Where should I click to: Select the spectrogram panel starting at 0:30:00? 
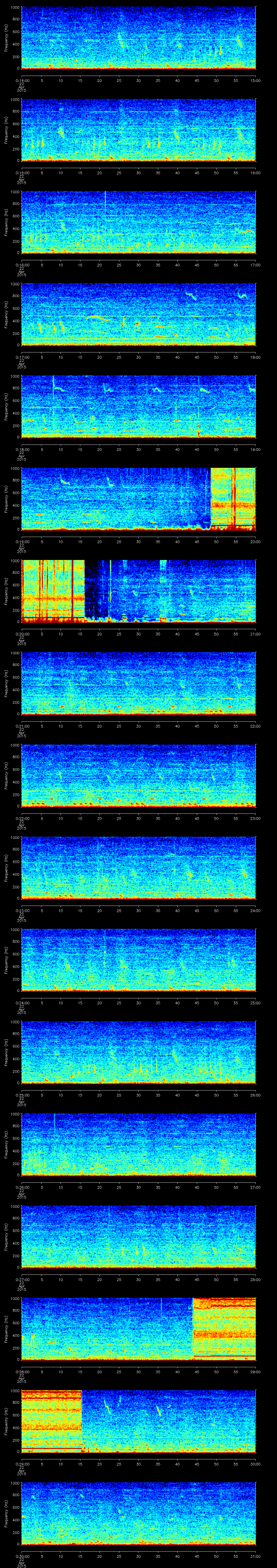tap(138, 1514)
